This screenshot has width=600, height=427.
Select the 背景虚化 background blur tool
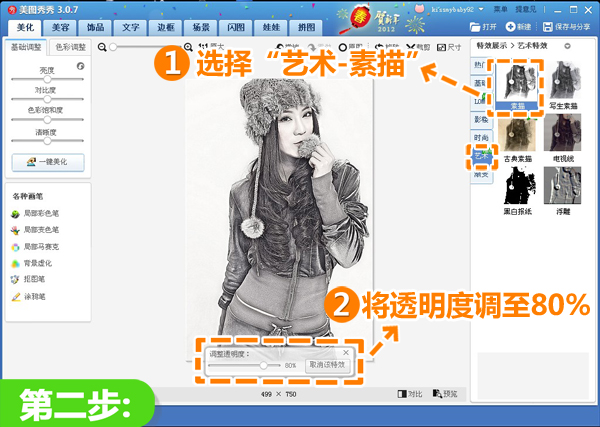pyautogui.click(x=32, y=263)
